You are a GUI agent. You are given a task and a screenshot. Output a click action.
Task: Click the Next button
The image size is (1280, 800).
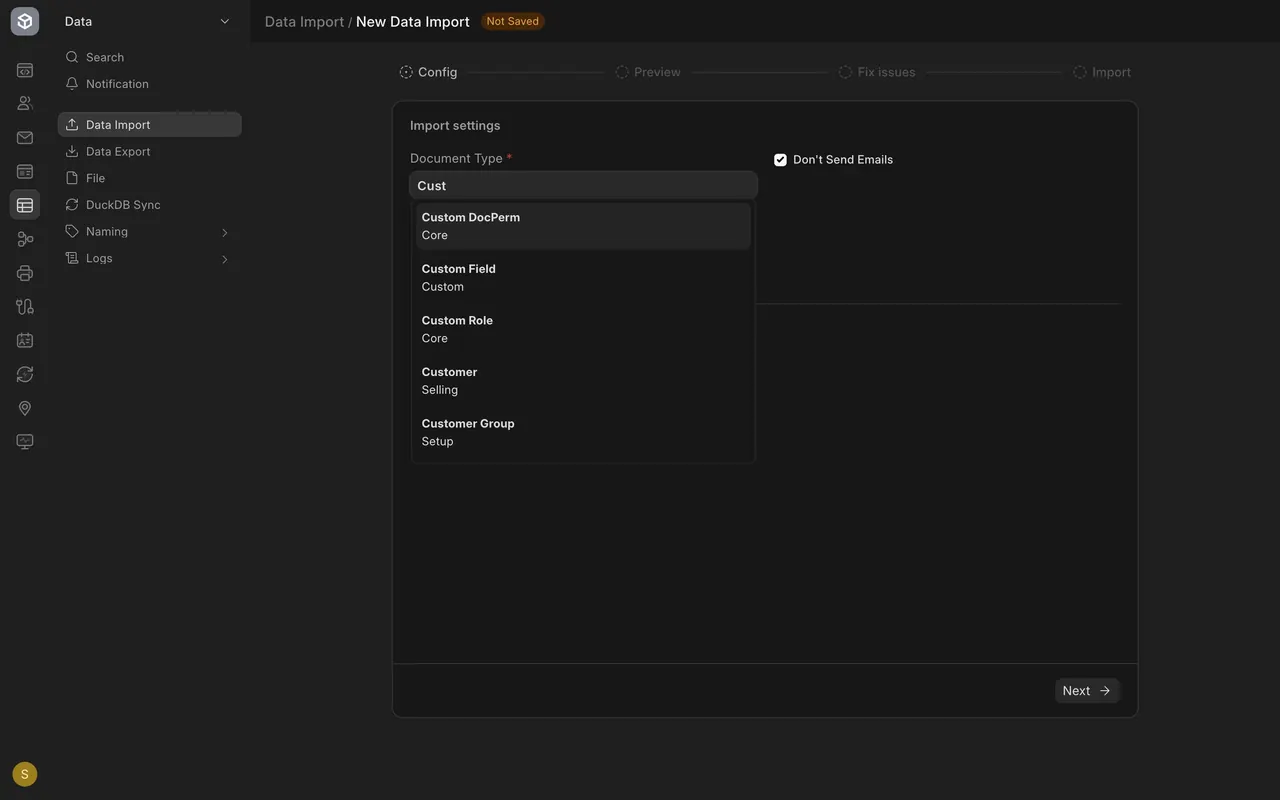click(1087, 690)
